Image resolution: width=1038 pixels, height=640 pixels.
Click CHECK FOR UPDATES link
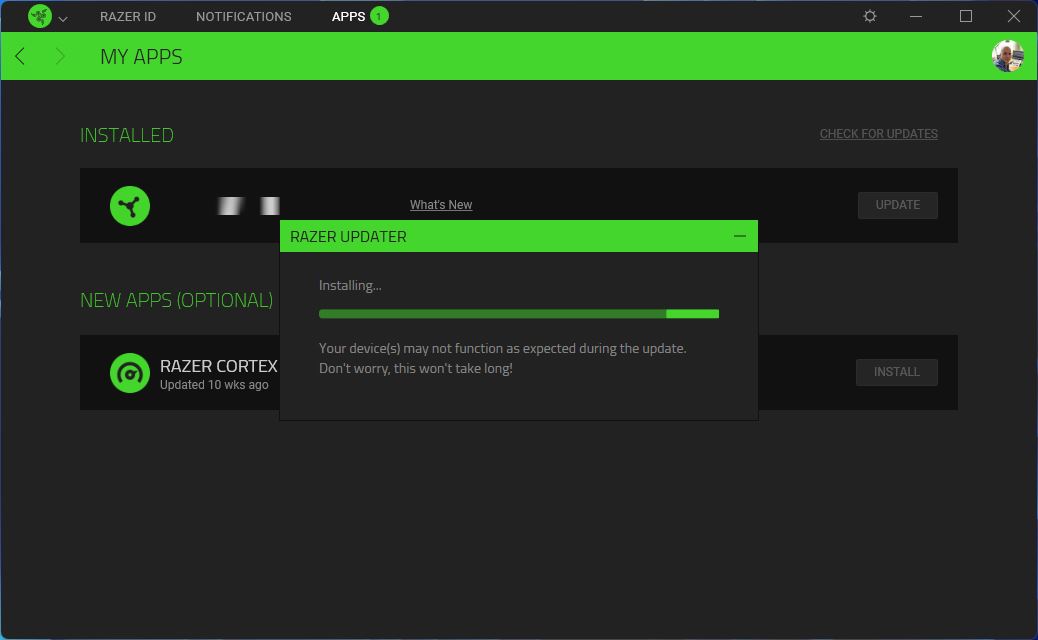878,134
